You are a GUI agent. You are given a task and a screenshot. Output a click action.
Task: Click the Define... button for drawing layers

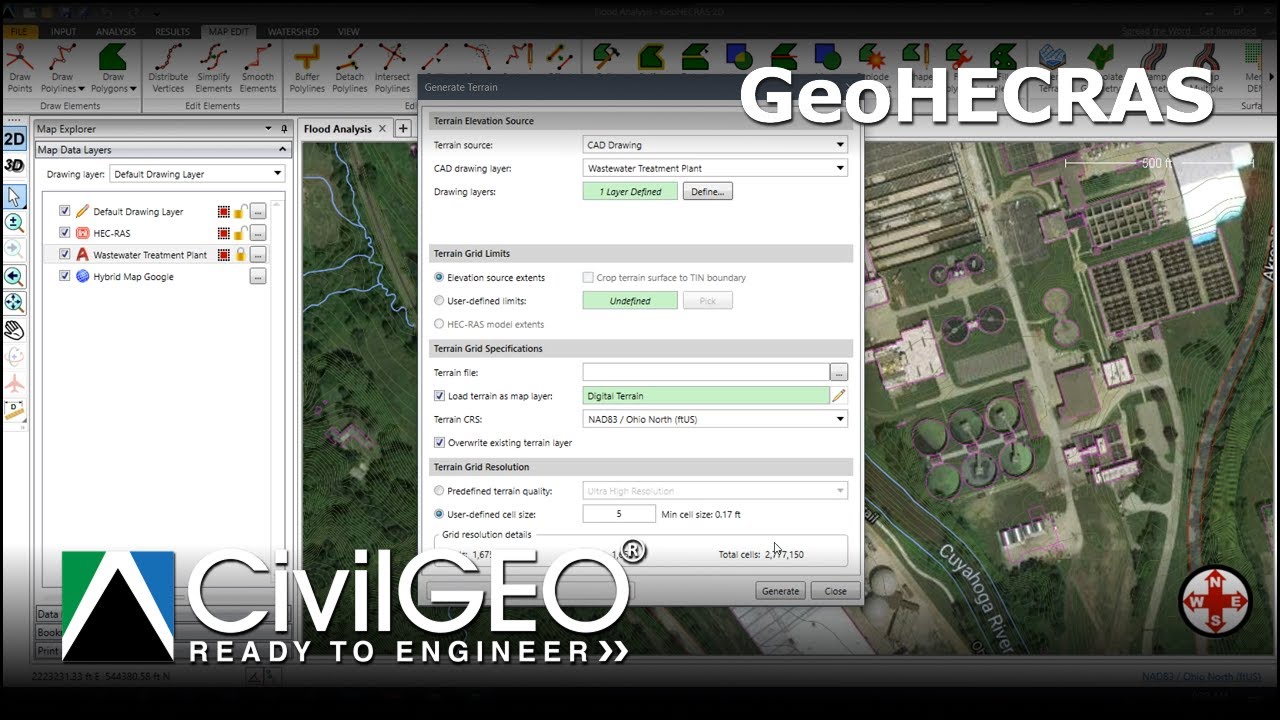(x=708, y=192)
